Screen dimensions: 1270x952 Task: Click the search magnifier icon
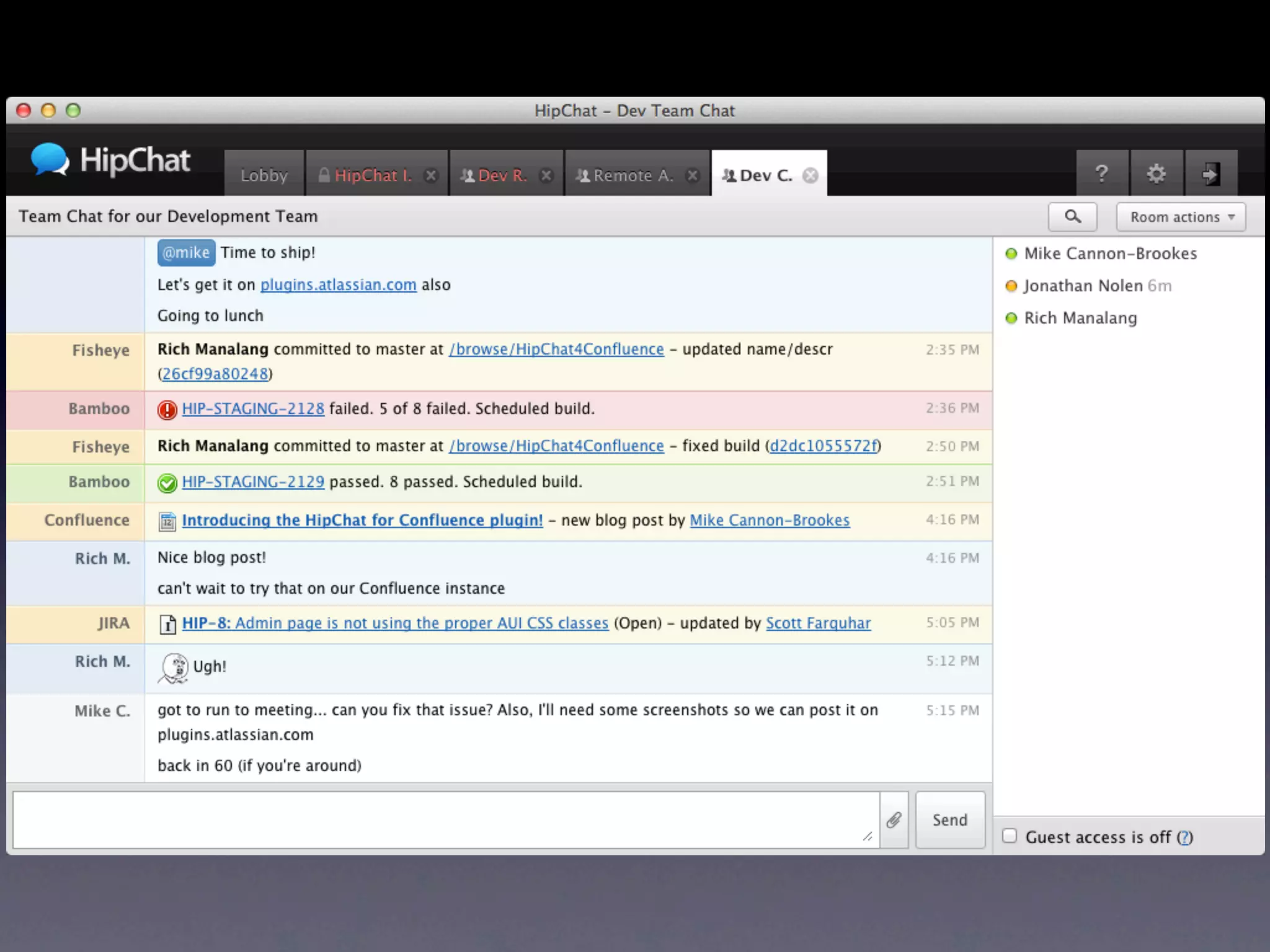tap(1072, 216)
